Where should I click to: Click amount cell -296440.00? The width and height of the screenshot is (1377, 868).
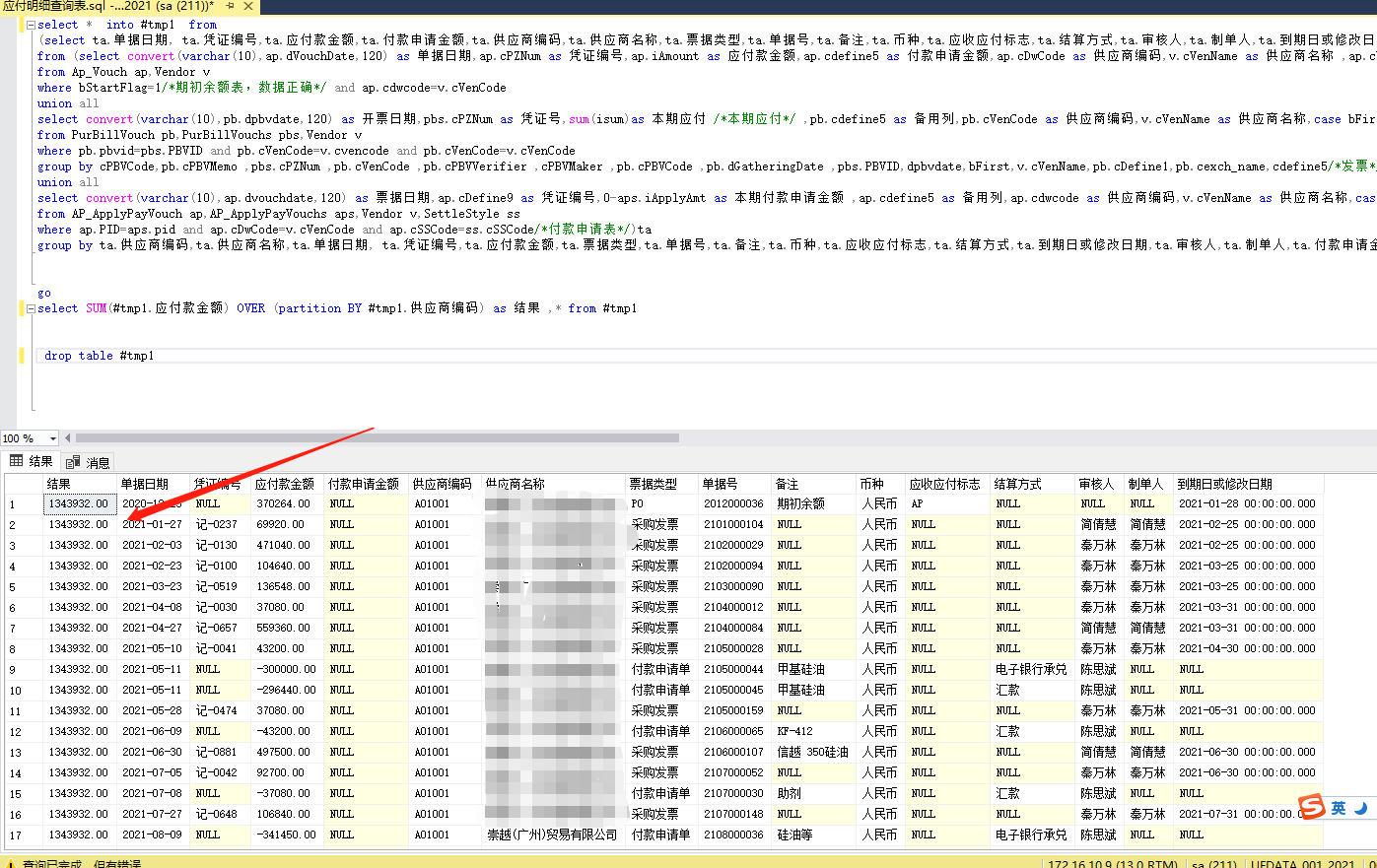[x=288, y=690]
